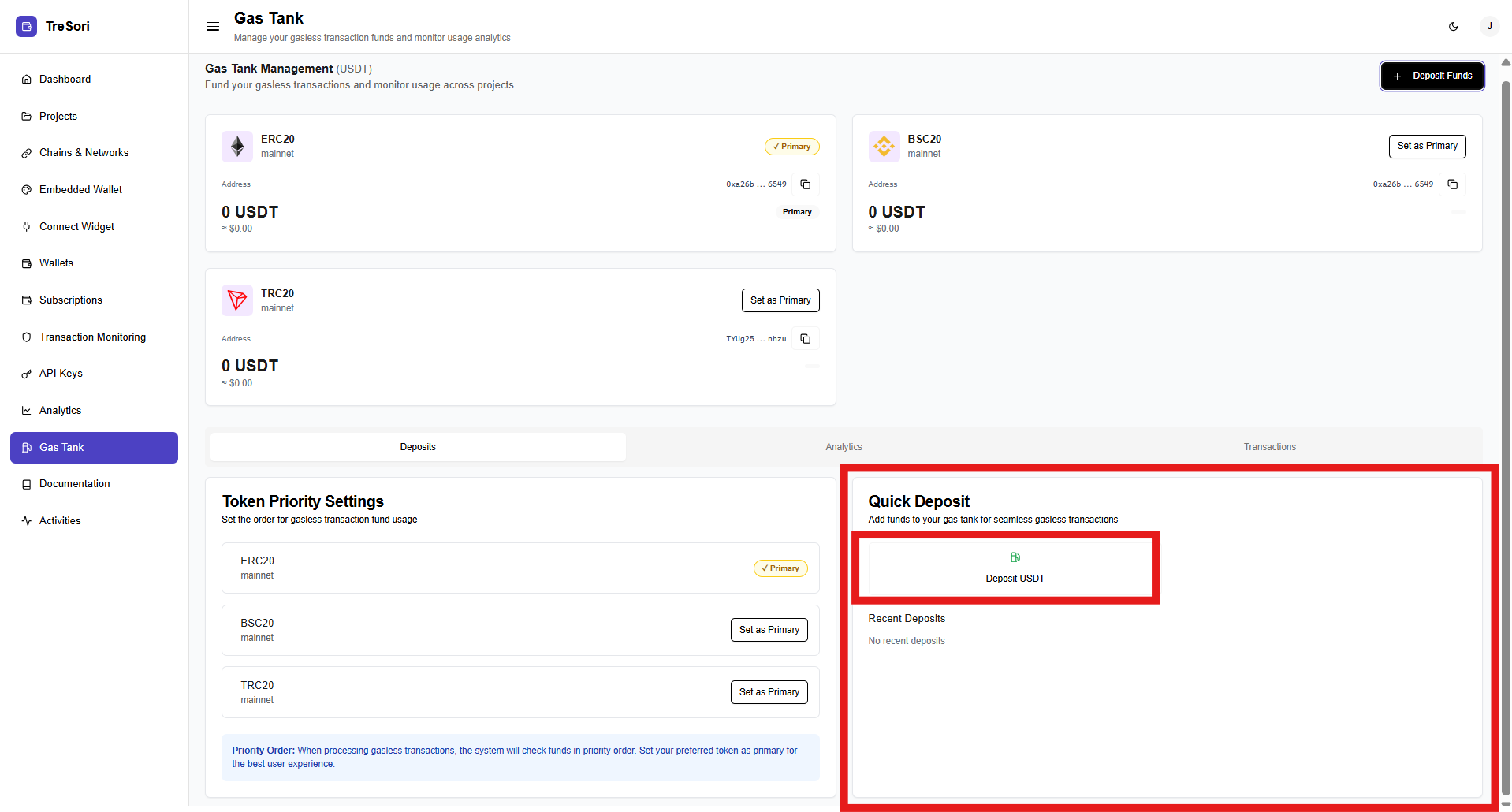Screen dimensions: 1512x812
Task: Copy the BSC20 wallet address
Action: (x=1452, y=184)
